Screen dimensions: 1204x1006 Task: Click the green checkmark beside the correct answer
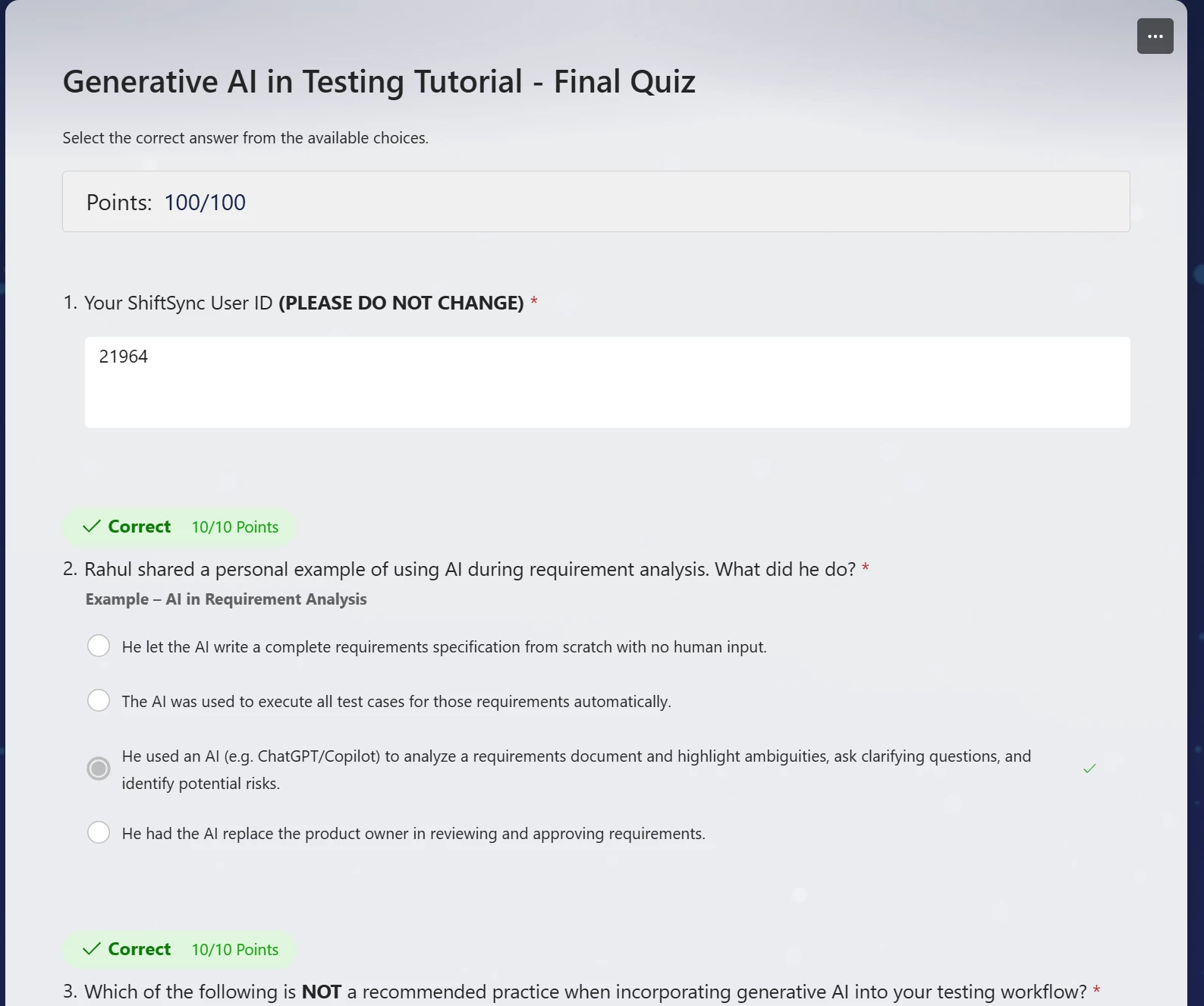1089,769
